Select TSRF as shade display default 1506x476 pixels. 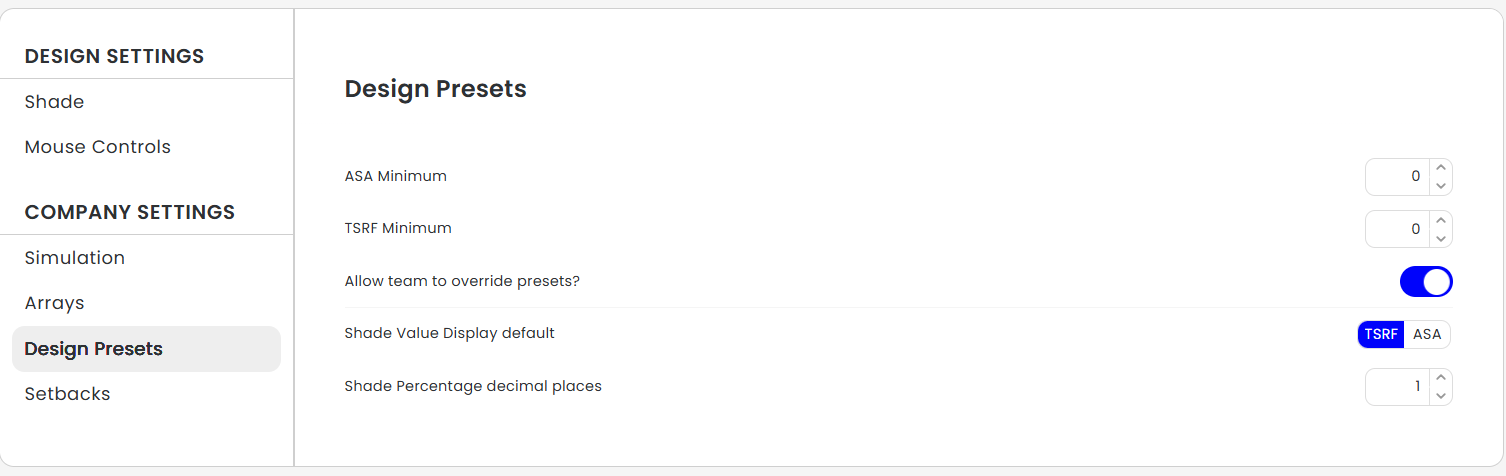[x=1381, y=334]
